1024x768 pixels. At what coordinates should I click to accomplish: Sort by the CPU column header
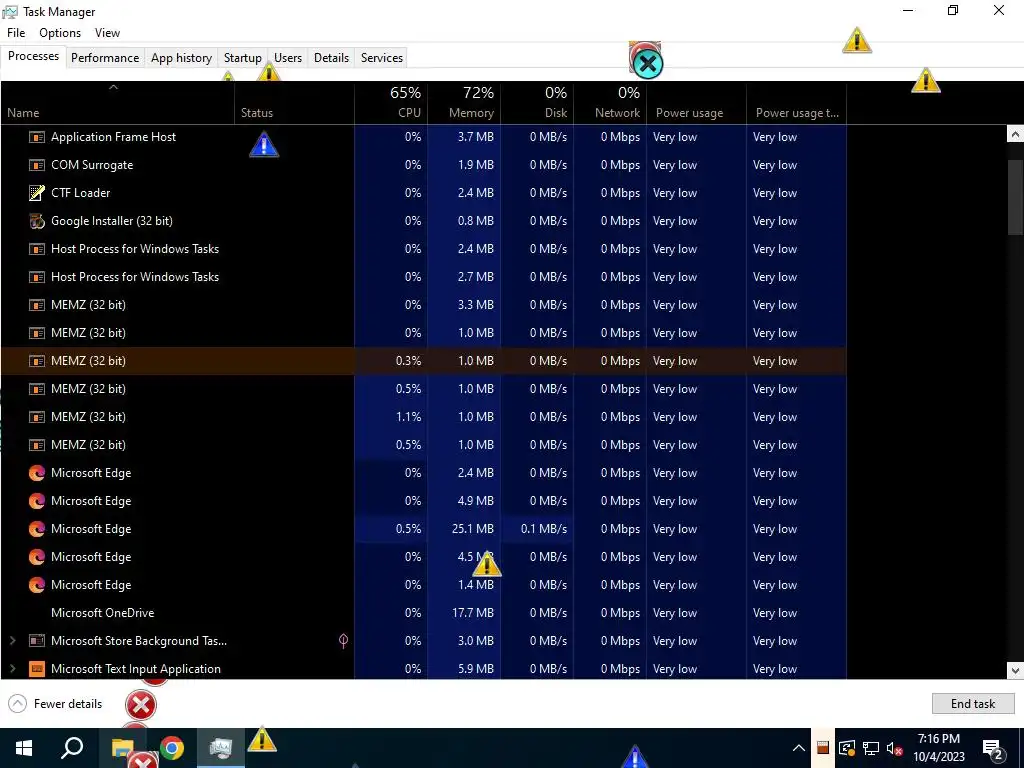tap(391, 103)
